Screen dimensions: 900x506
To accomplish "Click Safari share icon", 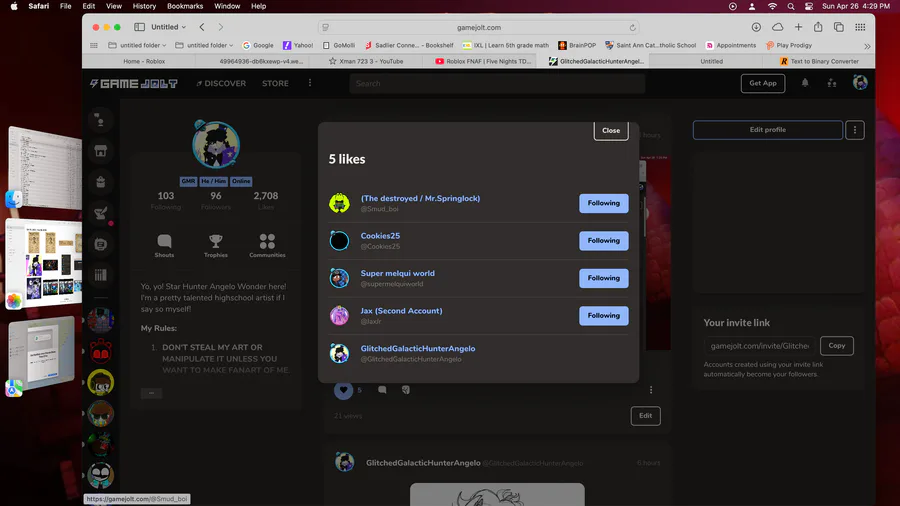I will pos(818,27).
